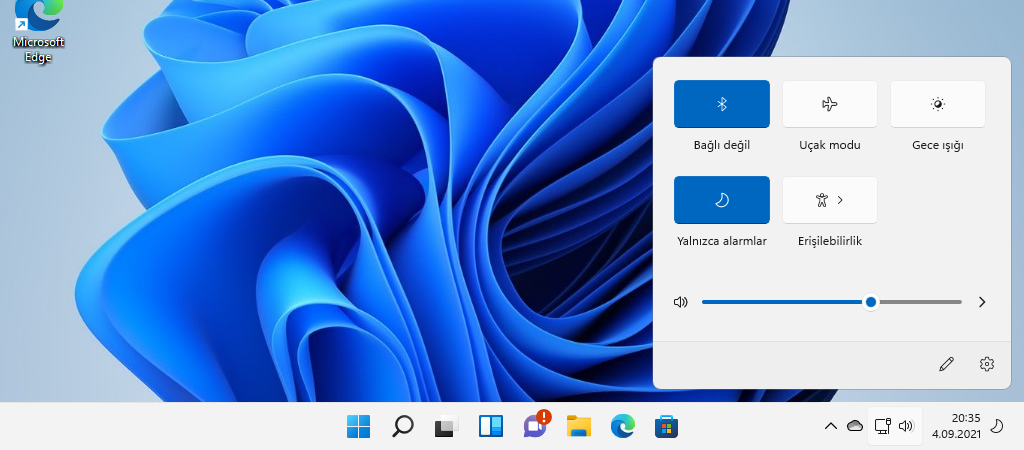Click the Erişilebilirlik label text
Image resolution: width=1024 pixels, height=450 pixels.
click(829, 242)
